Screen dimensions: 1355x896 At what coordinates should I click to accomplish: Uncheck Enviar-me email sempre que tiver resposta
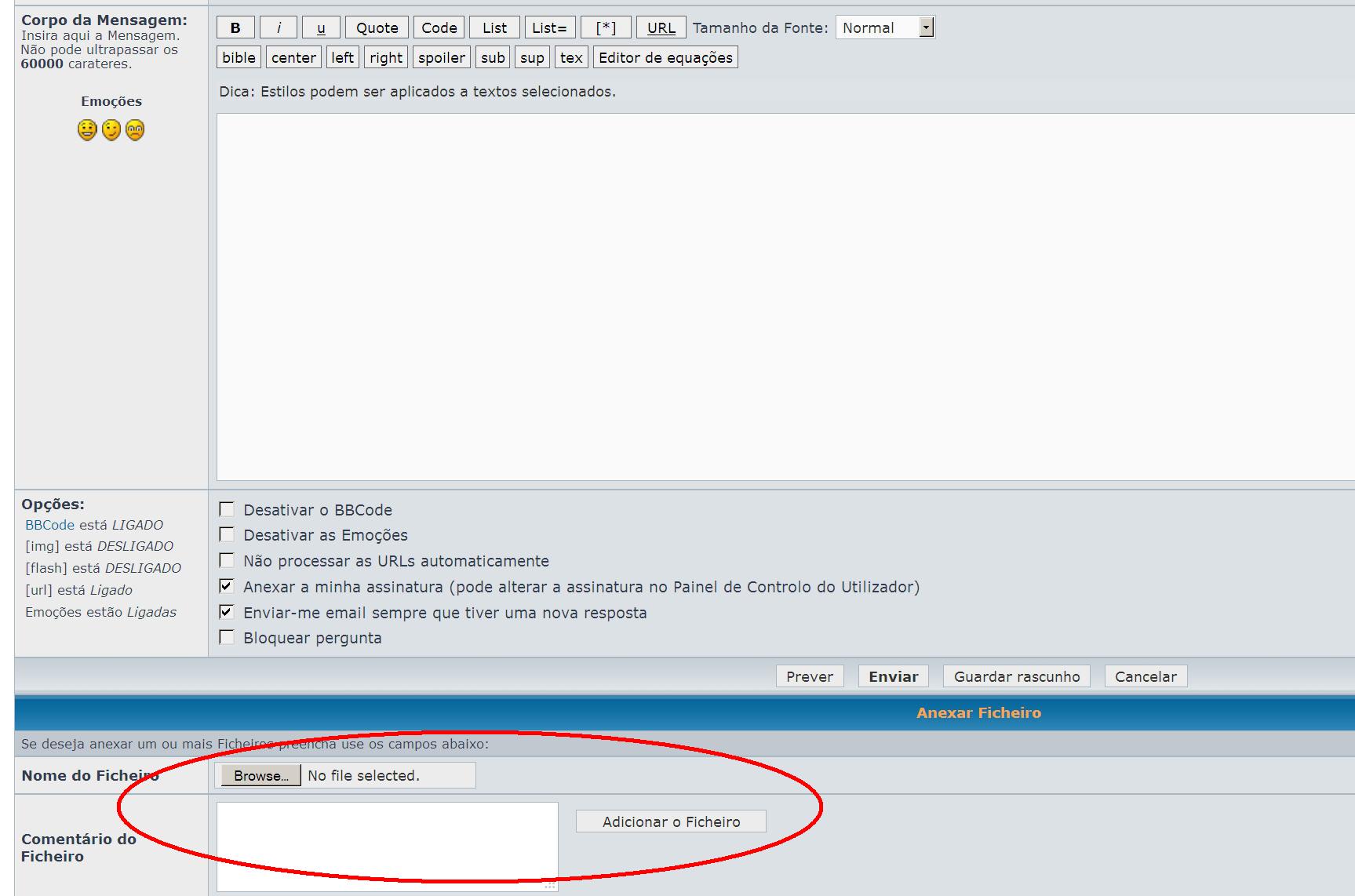(x=227, y=612)
